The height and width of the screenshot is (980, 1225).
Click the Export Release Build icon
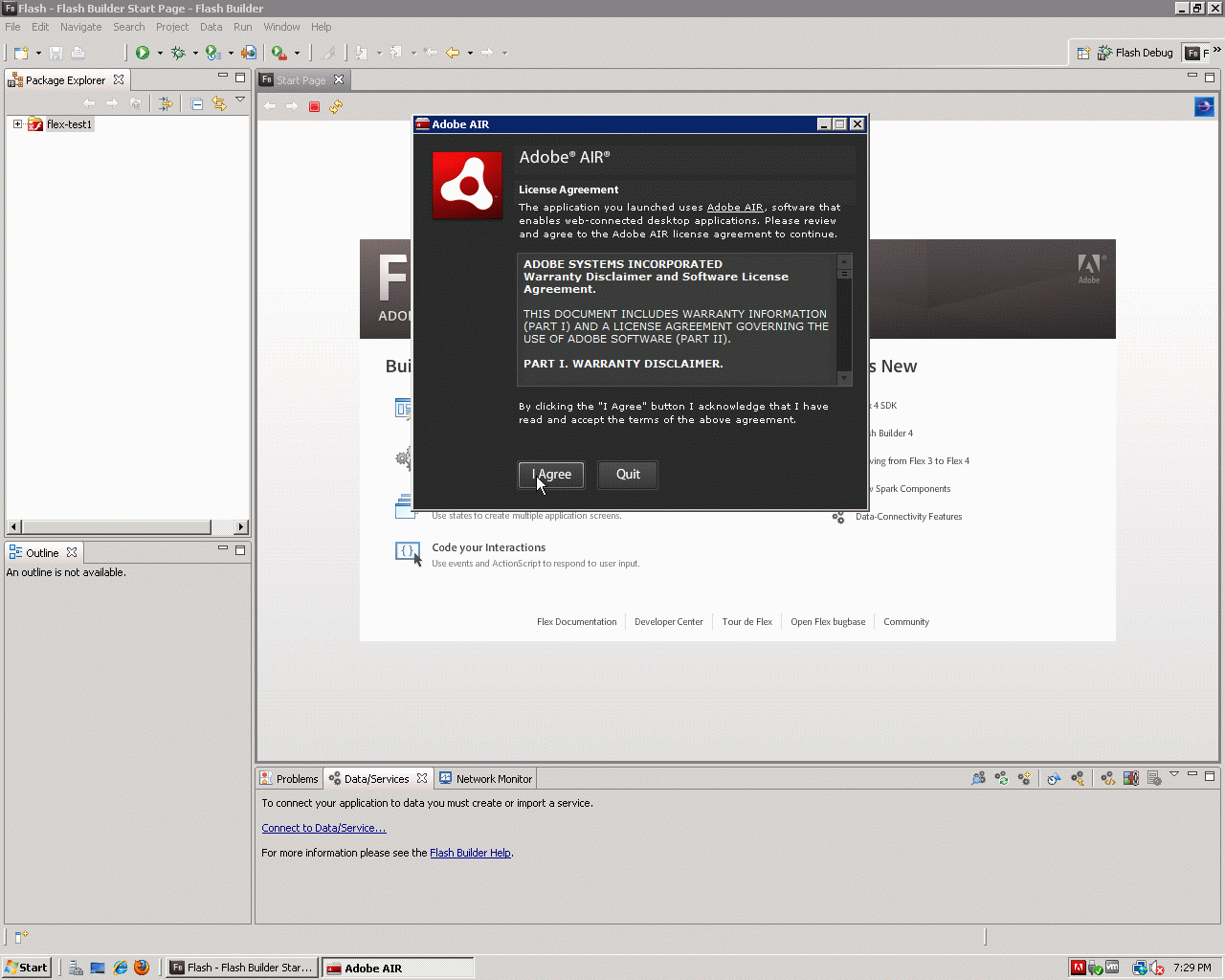249,53
